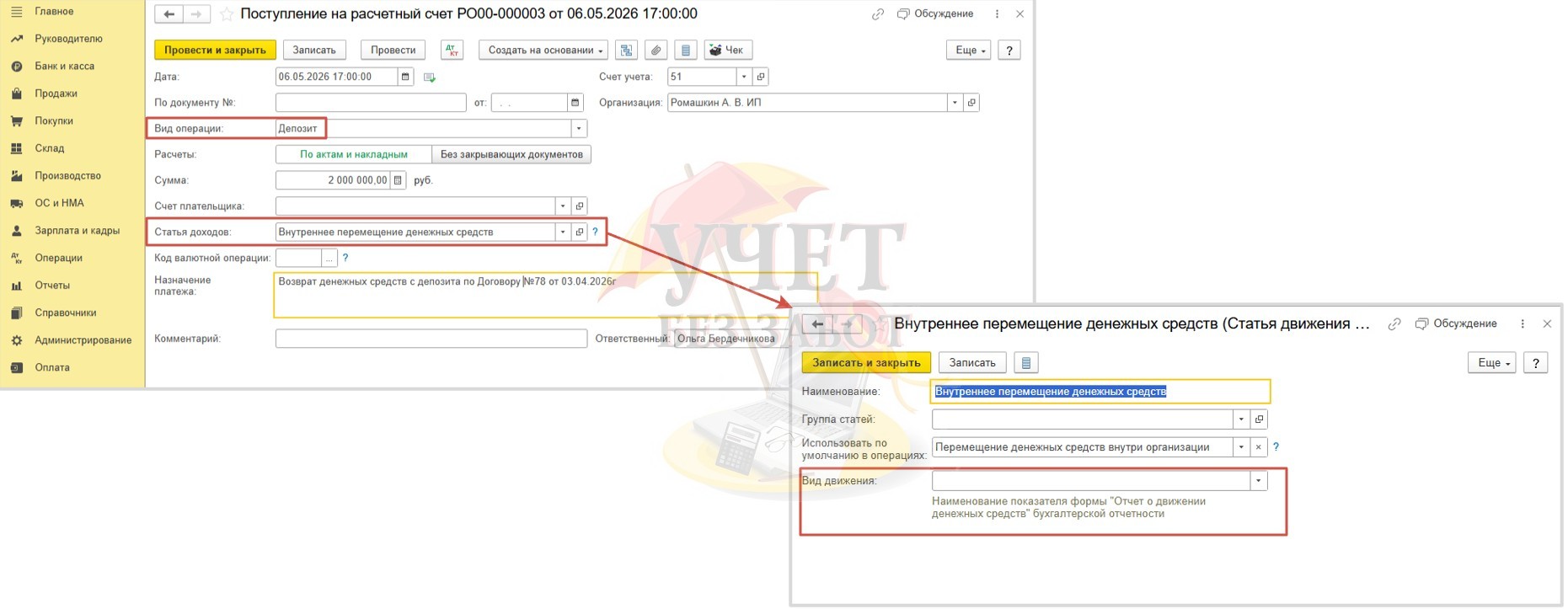Expand the Вид движения dropdown

(x=1259, y=481)
